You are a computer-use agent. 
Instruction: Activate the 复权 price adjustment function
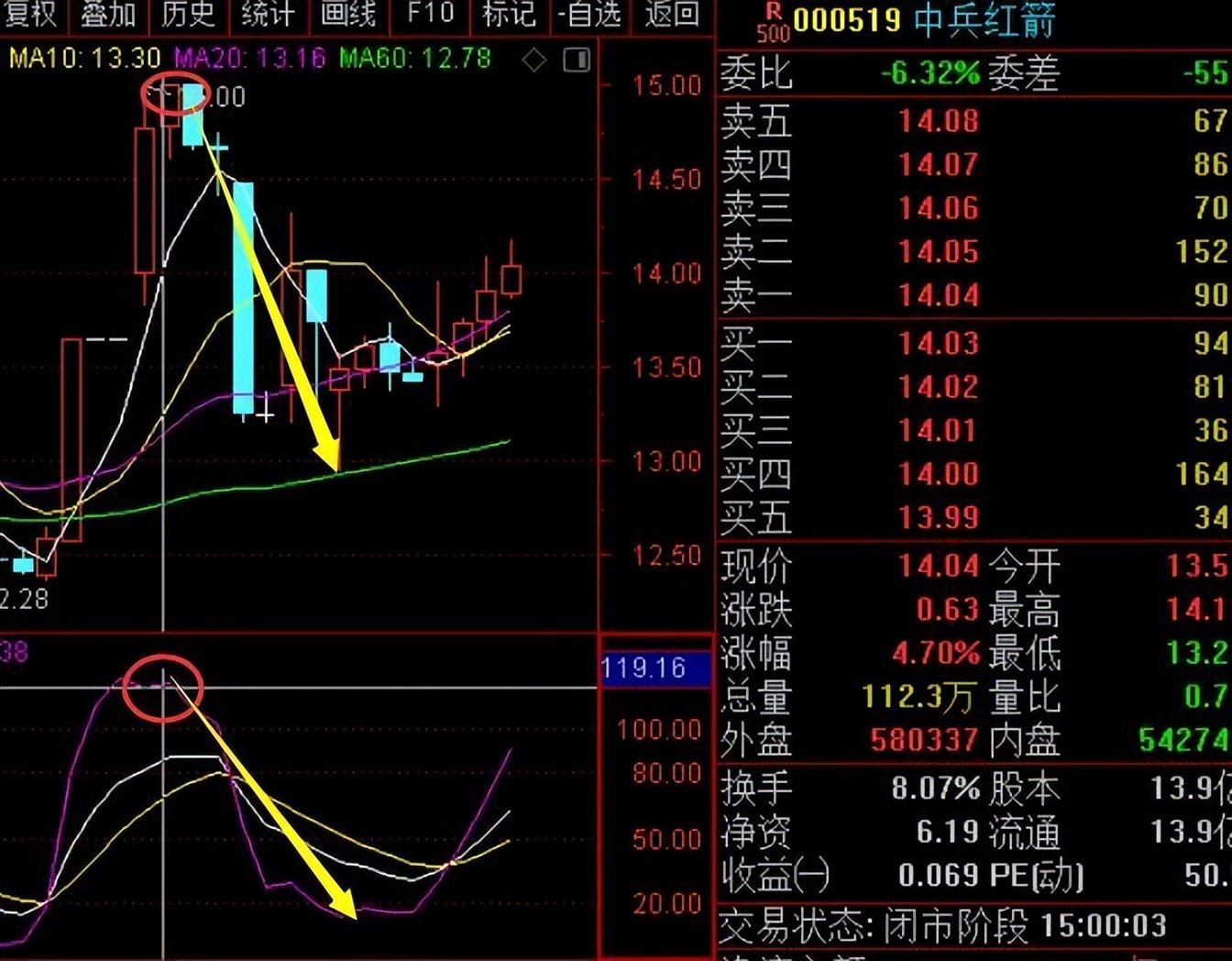[x=30, y=16]
